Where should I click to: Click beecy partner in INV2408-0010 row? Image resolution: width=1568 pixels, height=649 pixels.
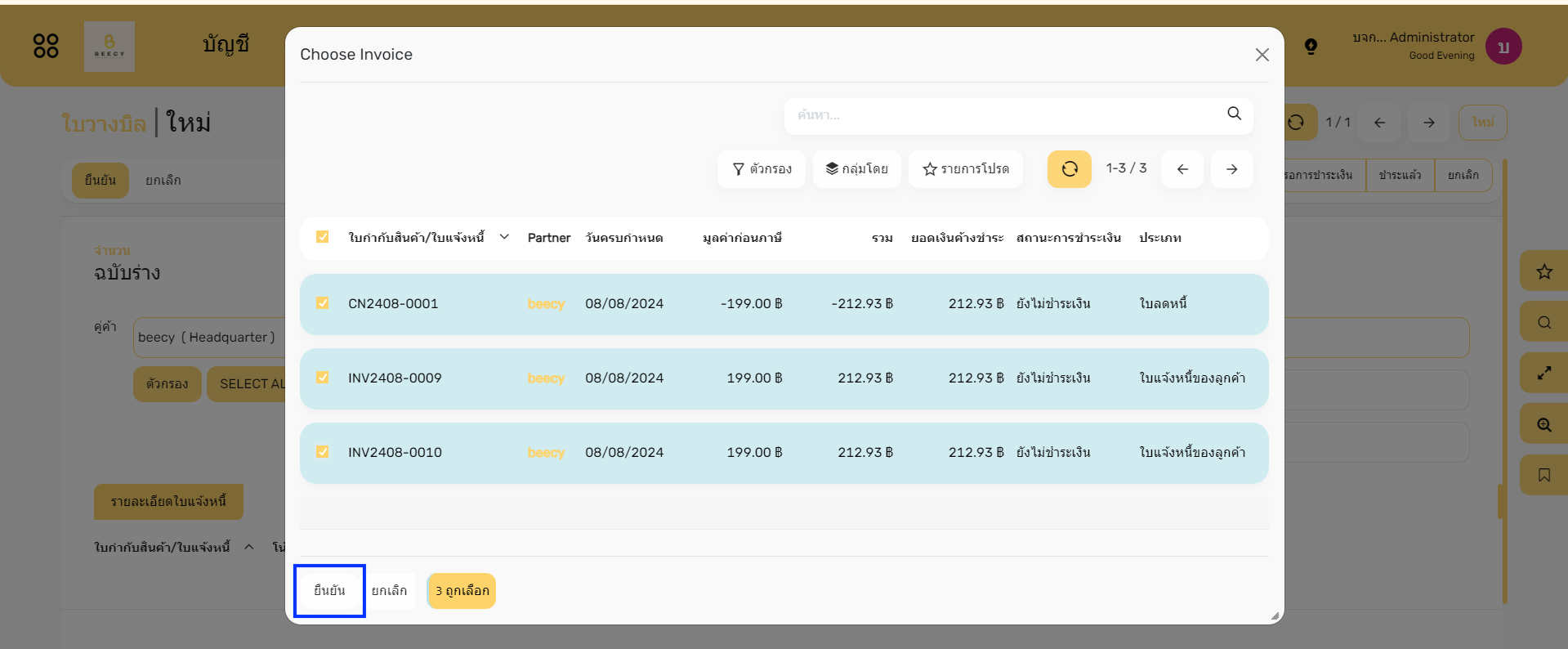[x=546, y=453]
